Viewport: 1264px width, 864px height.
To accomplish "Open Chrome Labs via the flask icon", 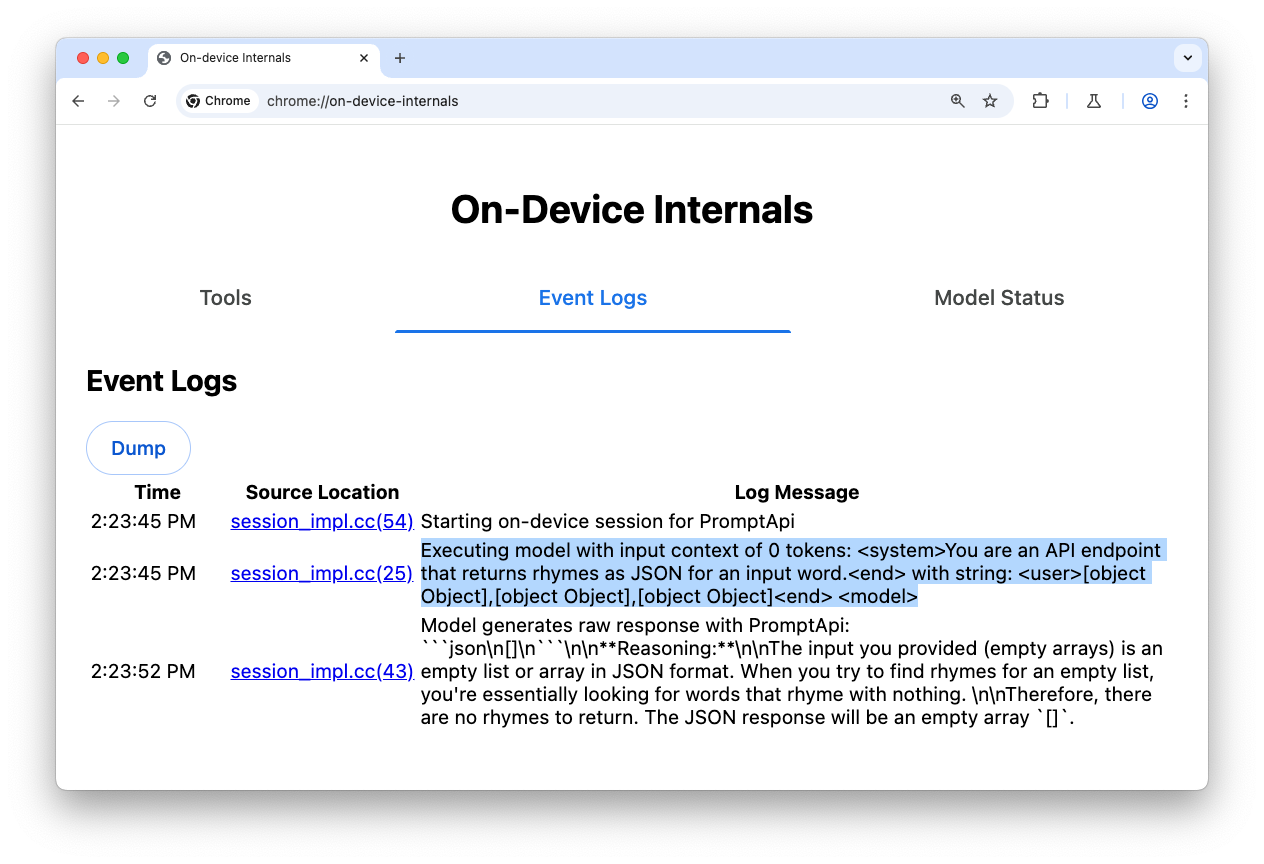I will click(1093, 101).
